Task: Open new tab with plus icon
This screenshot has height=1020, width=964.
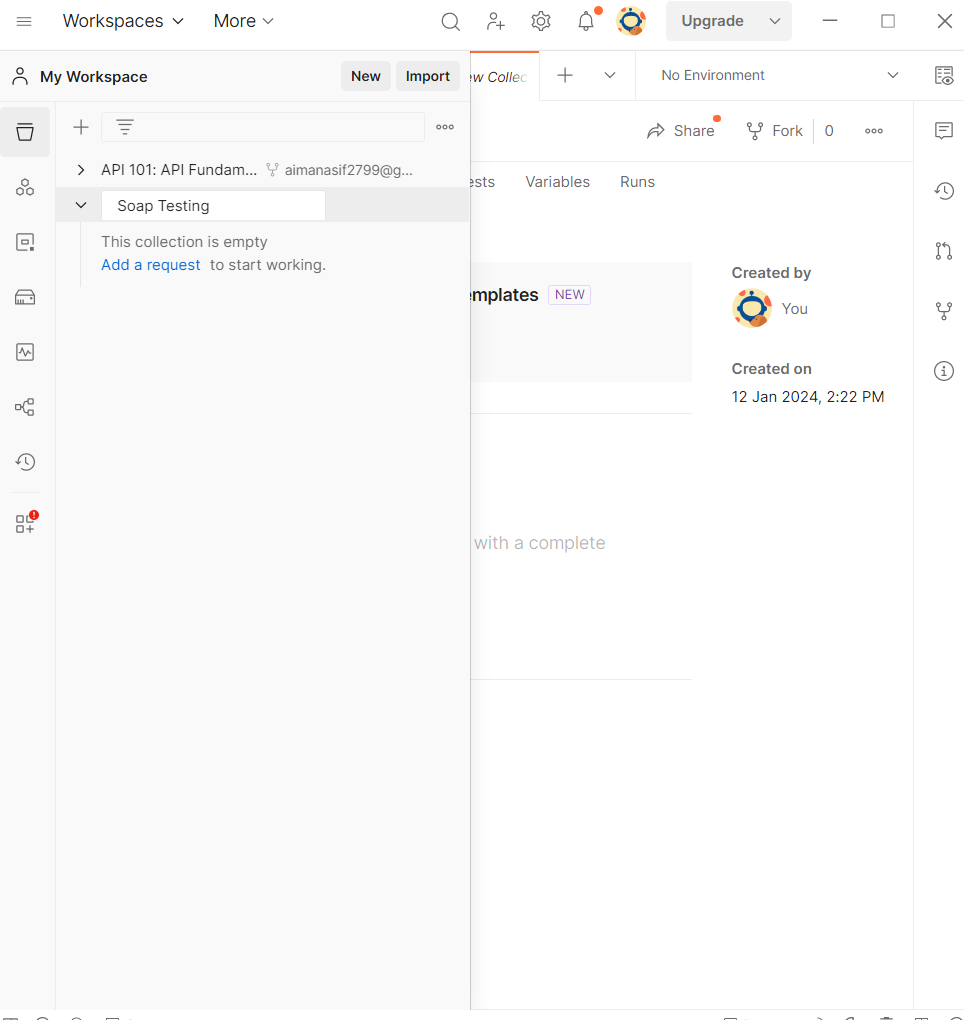Action: (x=565, y=75)
